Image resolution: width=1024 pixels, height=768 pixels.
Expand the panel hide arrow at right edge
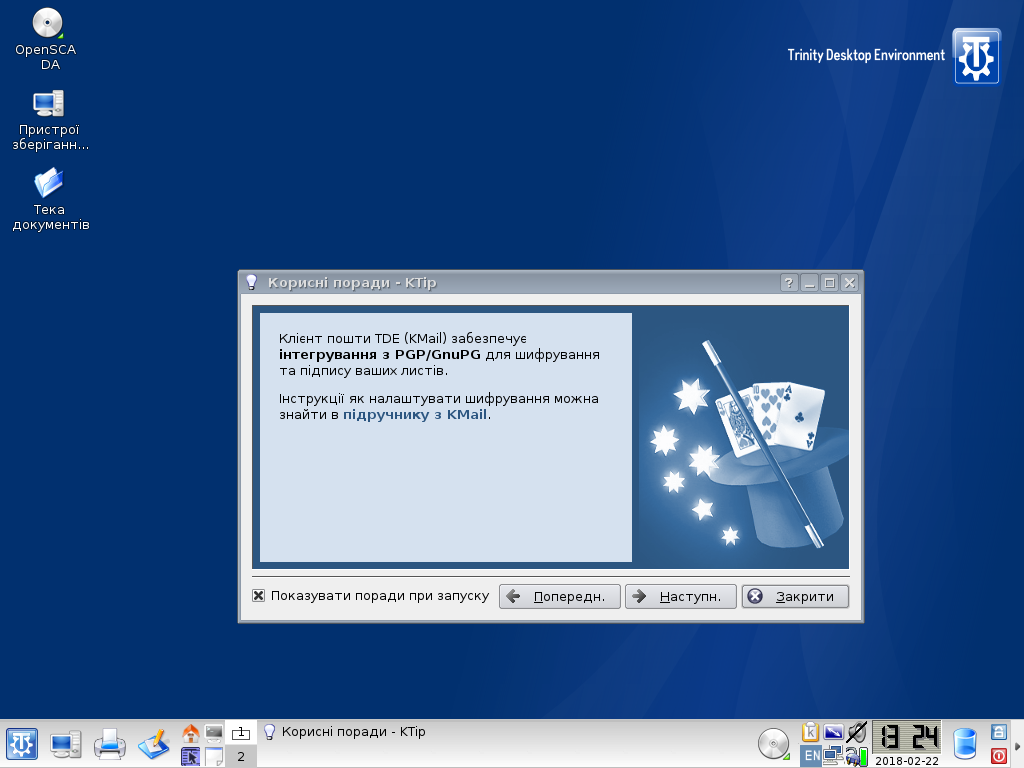coord(1018,744)
